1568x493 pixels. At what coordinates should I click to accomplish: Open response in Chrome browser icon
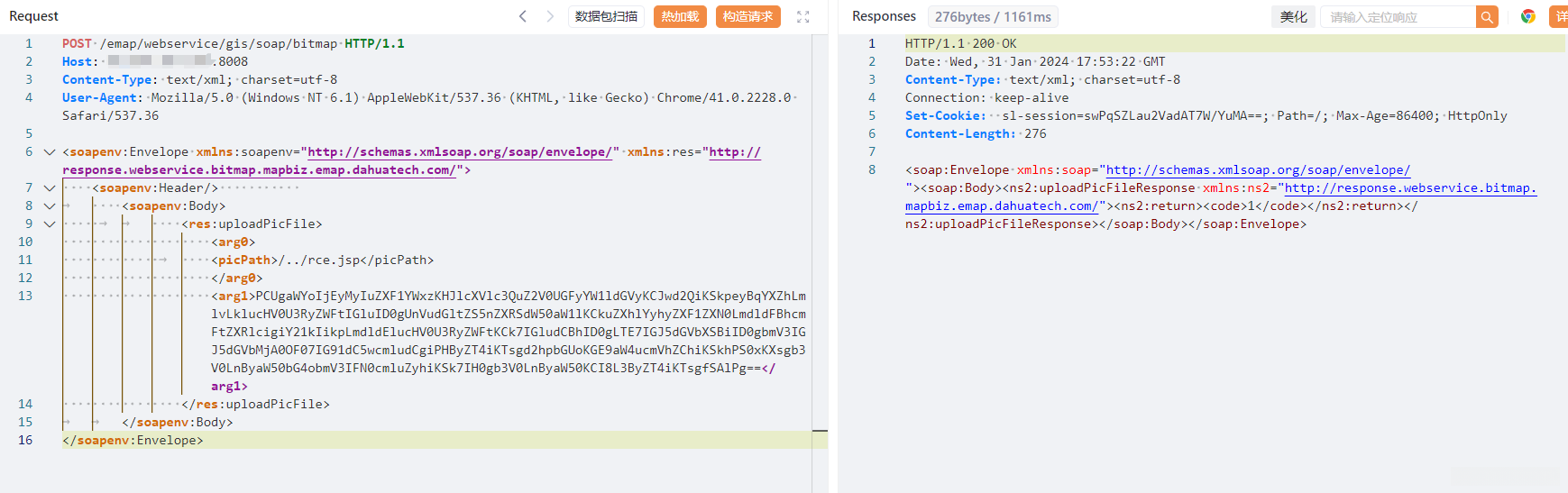click(1528, 16)
